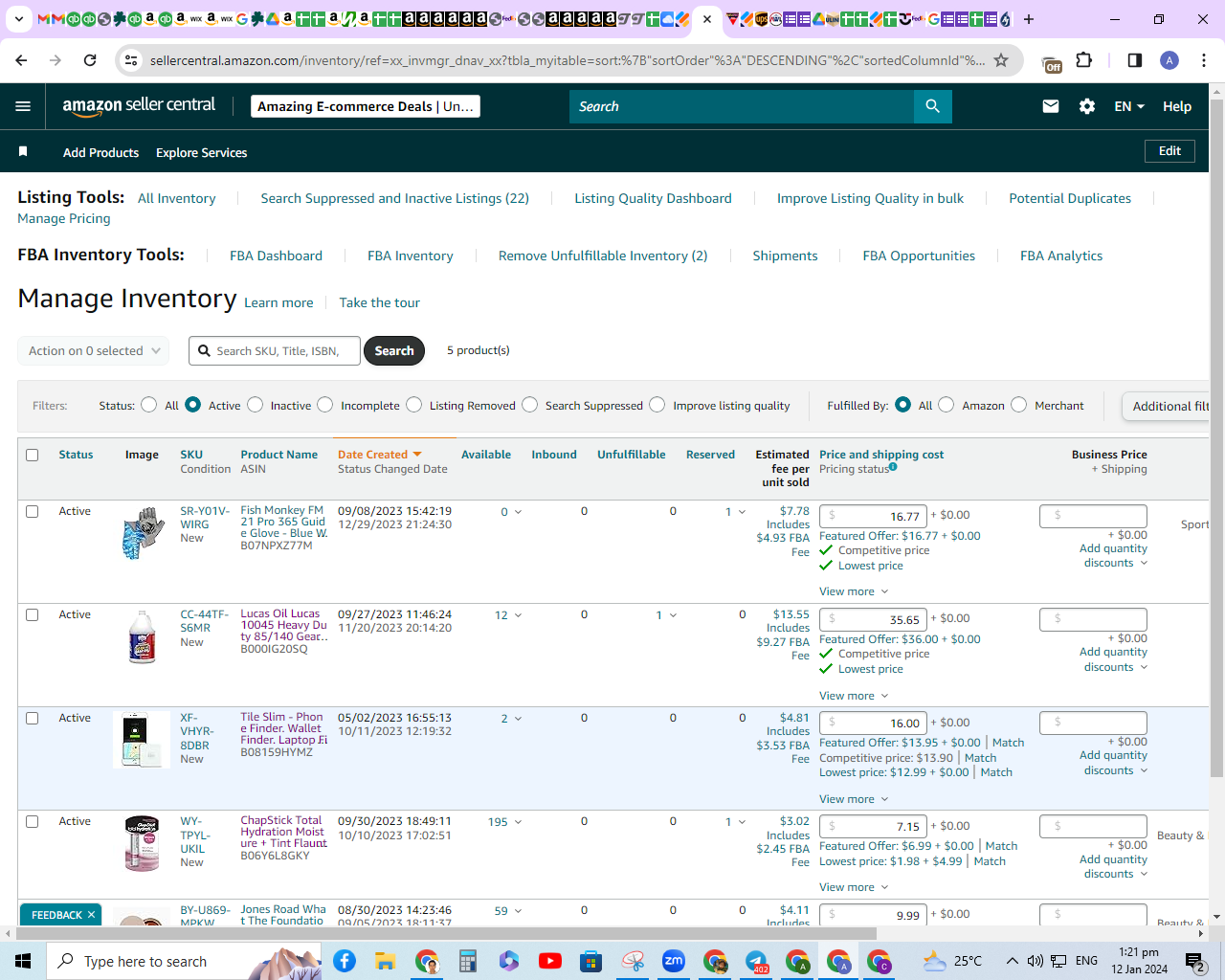This screenshot has height=980, width=1225.
Task: Click the horizontal scrollbar under the table
Action: (446, 933)
